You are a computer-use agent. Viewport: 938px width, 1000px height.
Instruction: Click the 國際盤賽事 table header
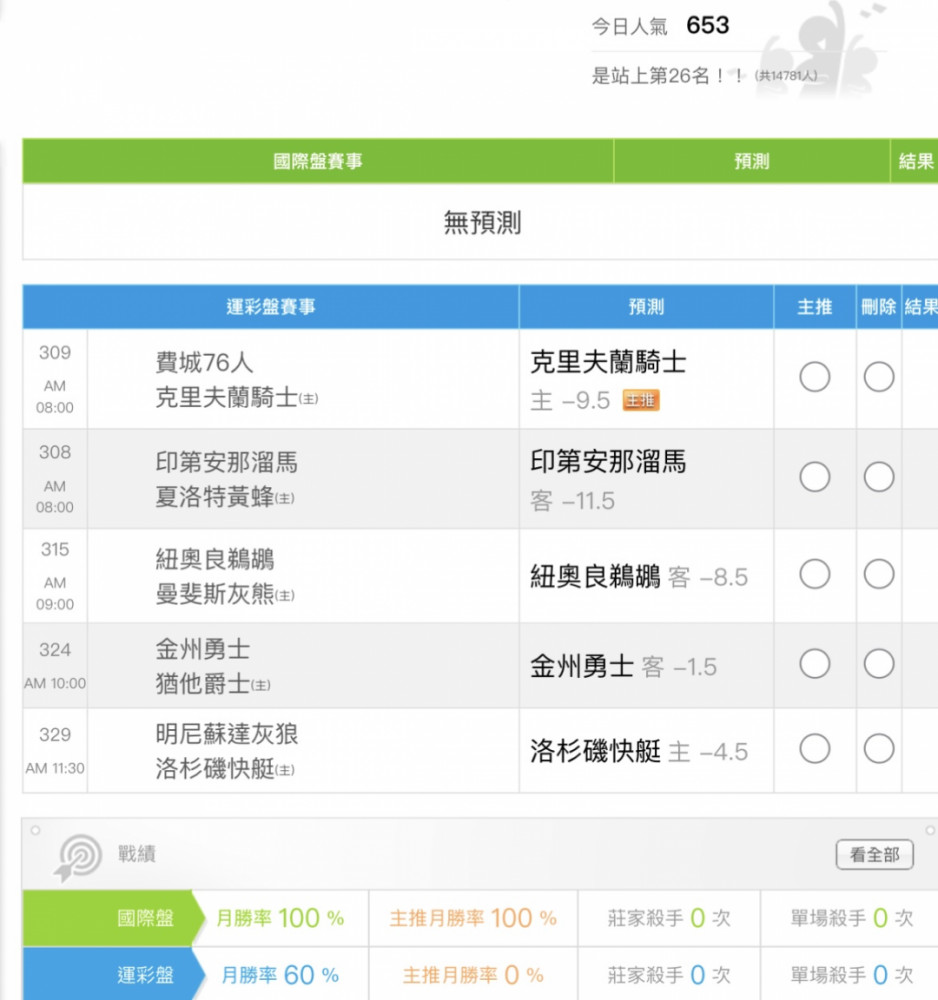click(318, 161)
